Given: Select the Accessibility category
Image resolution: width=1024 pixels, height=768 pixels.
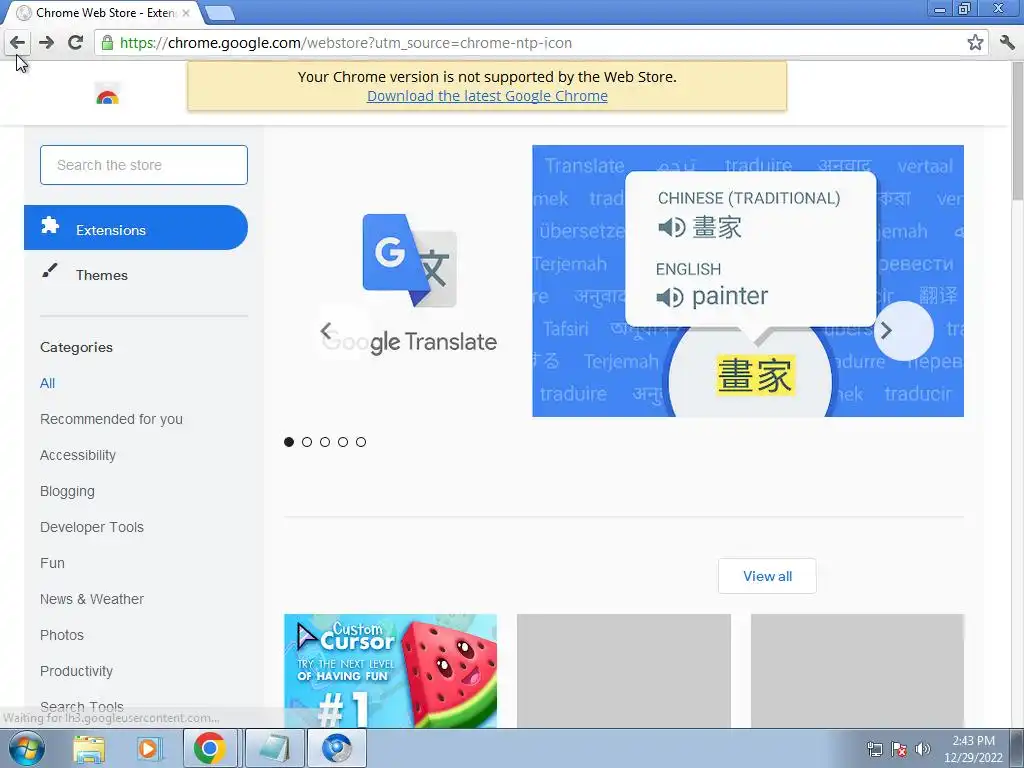Looking at the screenshot, I should [78, 455].
